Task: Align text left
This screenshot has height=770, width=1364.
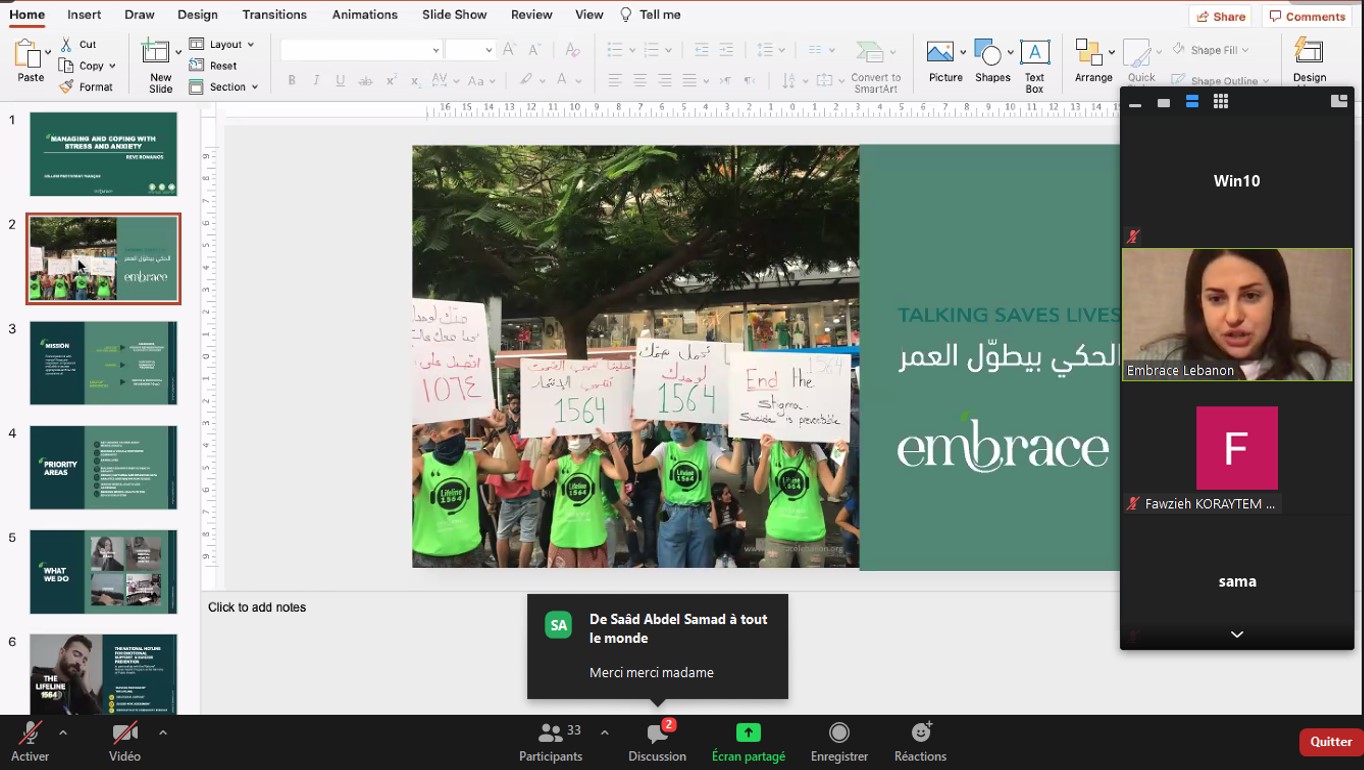Action: coord(615,81)
